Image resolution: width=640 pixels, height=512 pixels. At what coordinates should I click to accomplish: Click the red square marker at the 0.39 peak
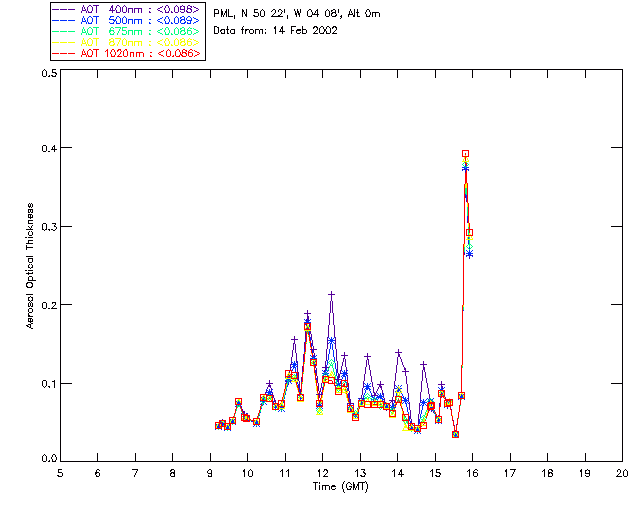[x=465, y=154]
